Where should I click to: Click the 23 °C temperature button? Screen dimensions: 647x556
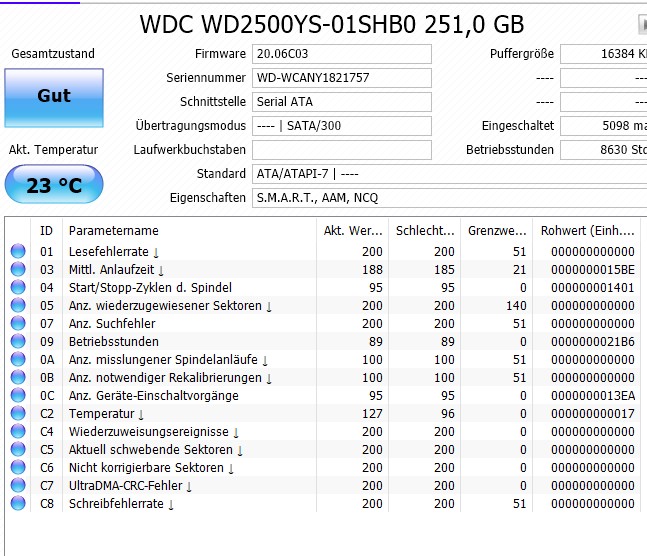click(x=54, y=184)
